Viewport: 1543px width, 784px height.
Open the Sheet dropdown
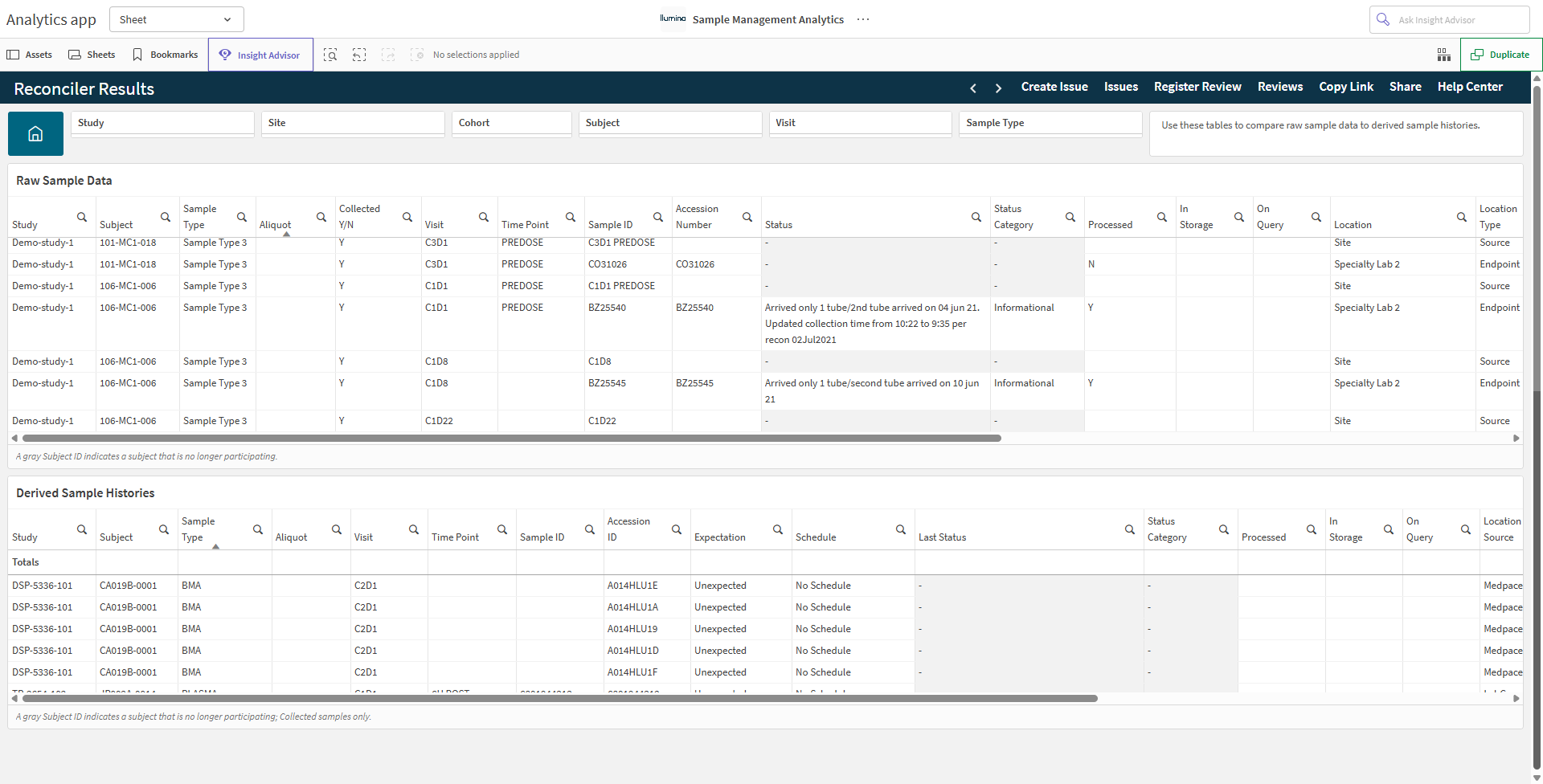click(176, 19)
